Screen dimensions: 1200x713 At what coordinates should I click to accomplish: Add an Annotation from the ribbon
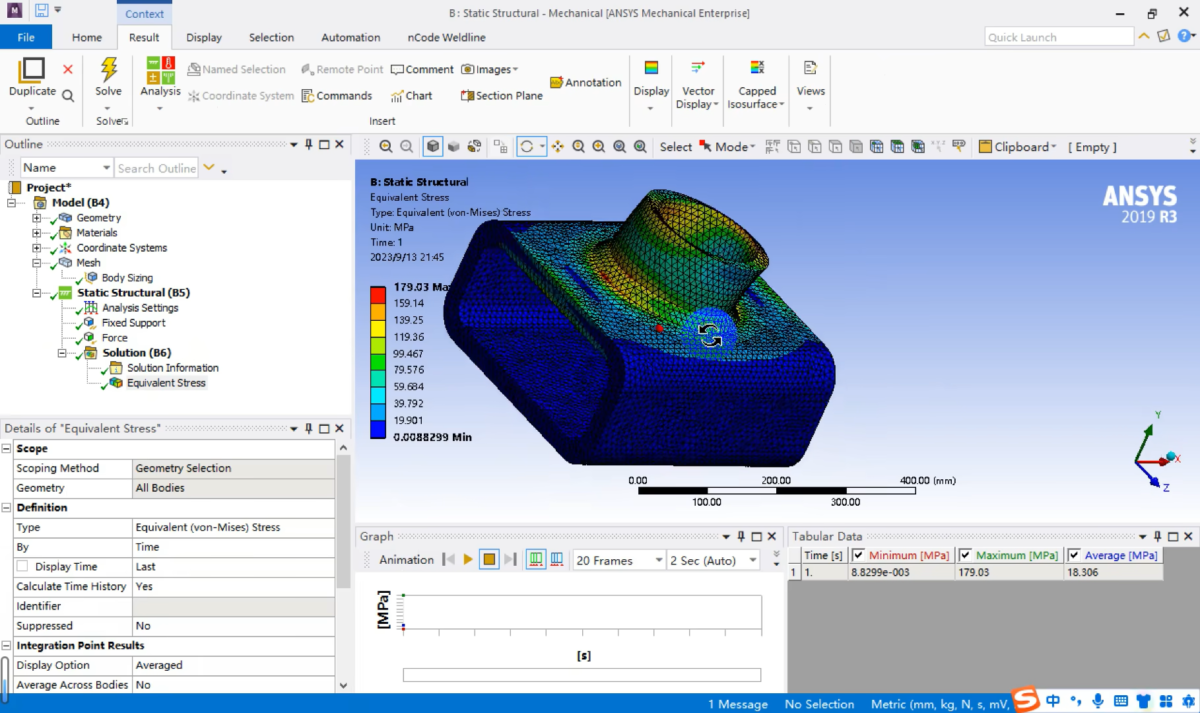coord(585,83)
